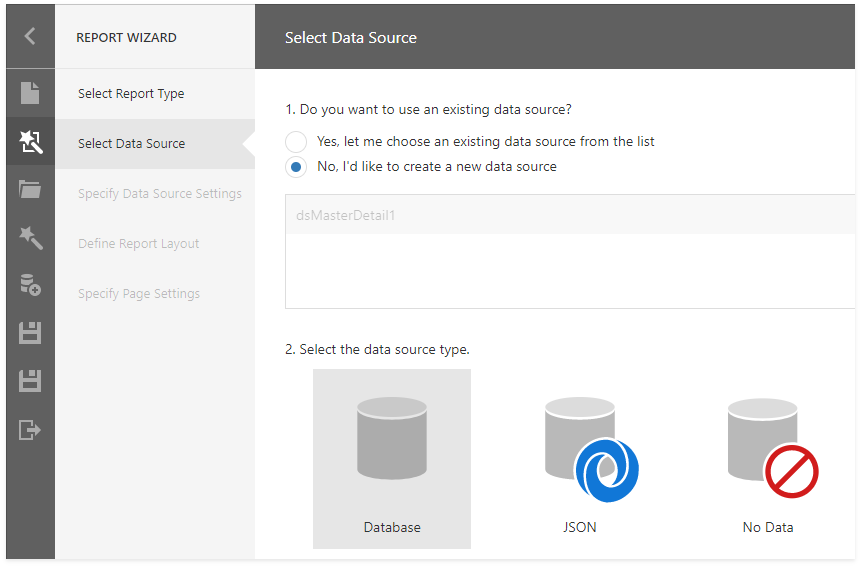The height and width of the screenshot is (567, 861).
Task: Click the back arrow icon in sidebar
Action: click(x=30, y=37)
